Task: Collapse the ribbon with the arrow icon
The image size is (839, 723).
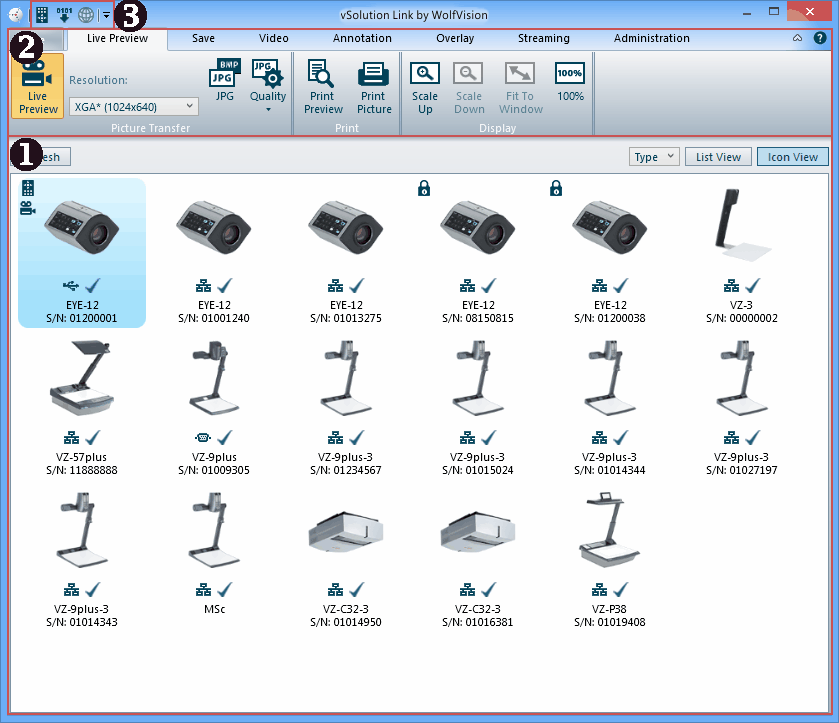Action: 797,38
